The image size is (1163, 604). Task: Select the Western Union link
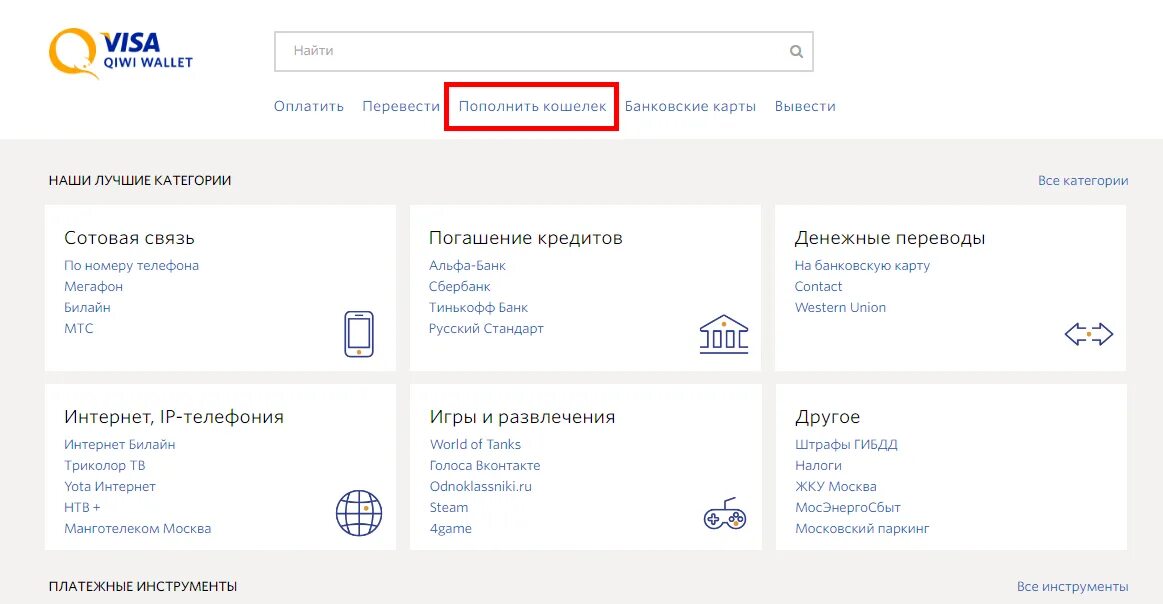pos(840,307)
